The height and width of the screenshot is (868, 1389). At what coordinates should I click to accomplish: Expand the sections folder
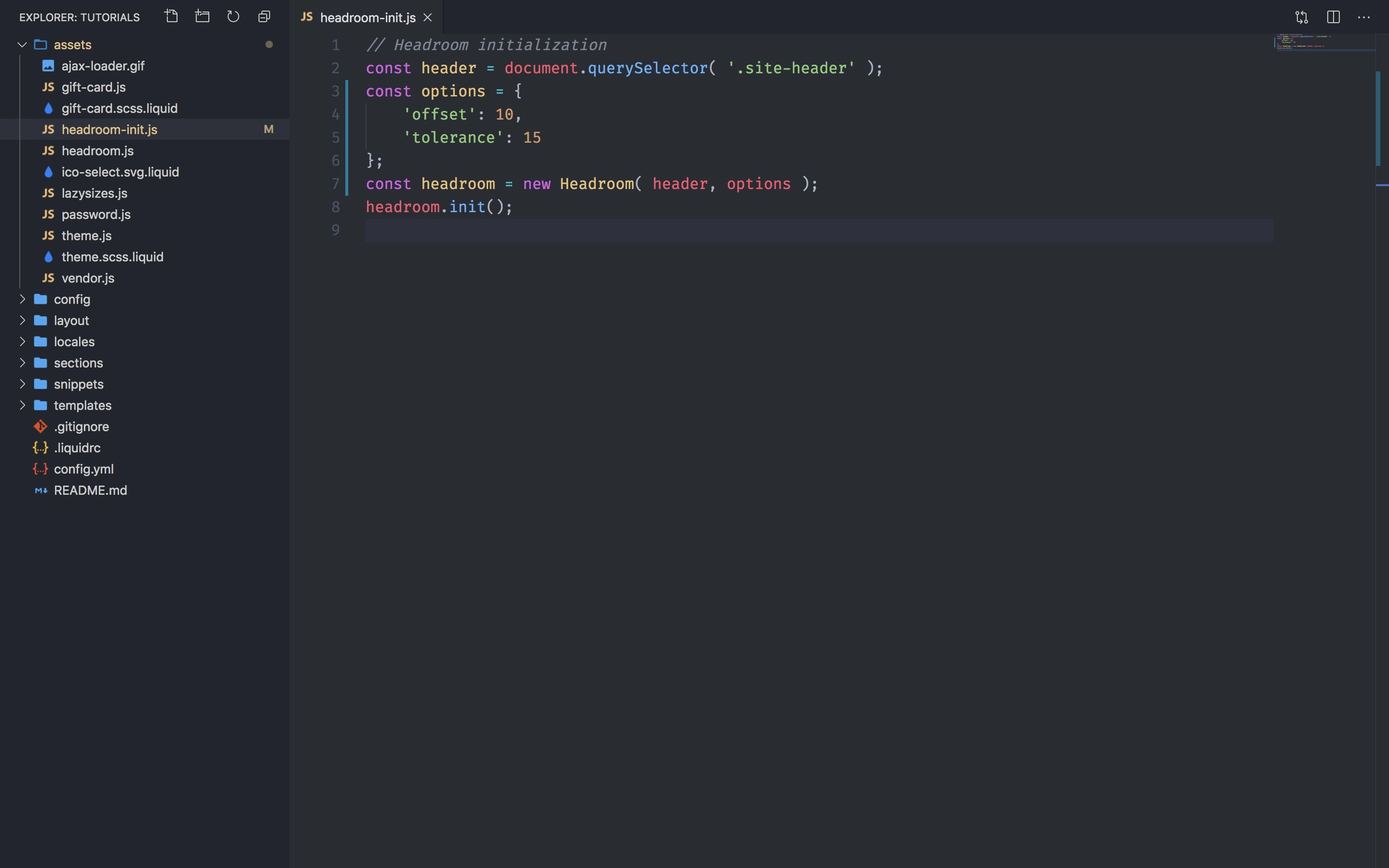pos(22,363)
